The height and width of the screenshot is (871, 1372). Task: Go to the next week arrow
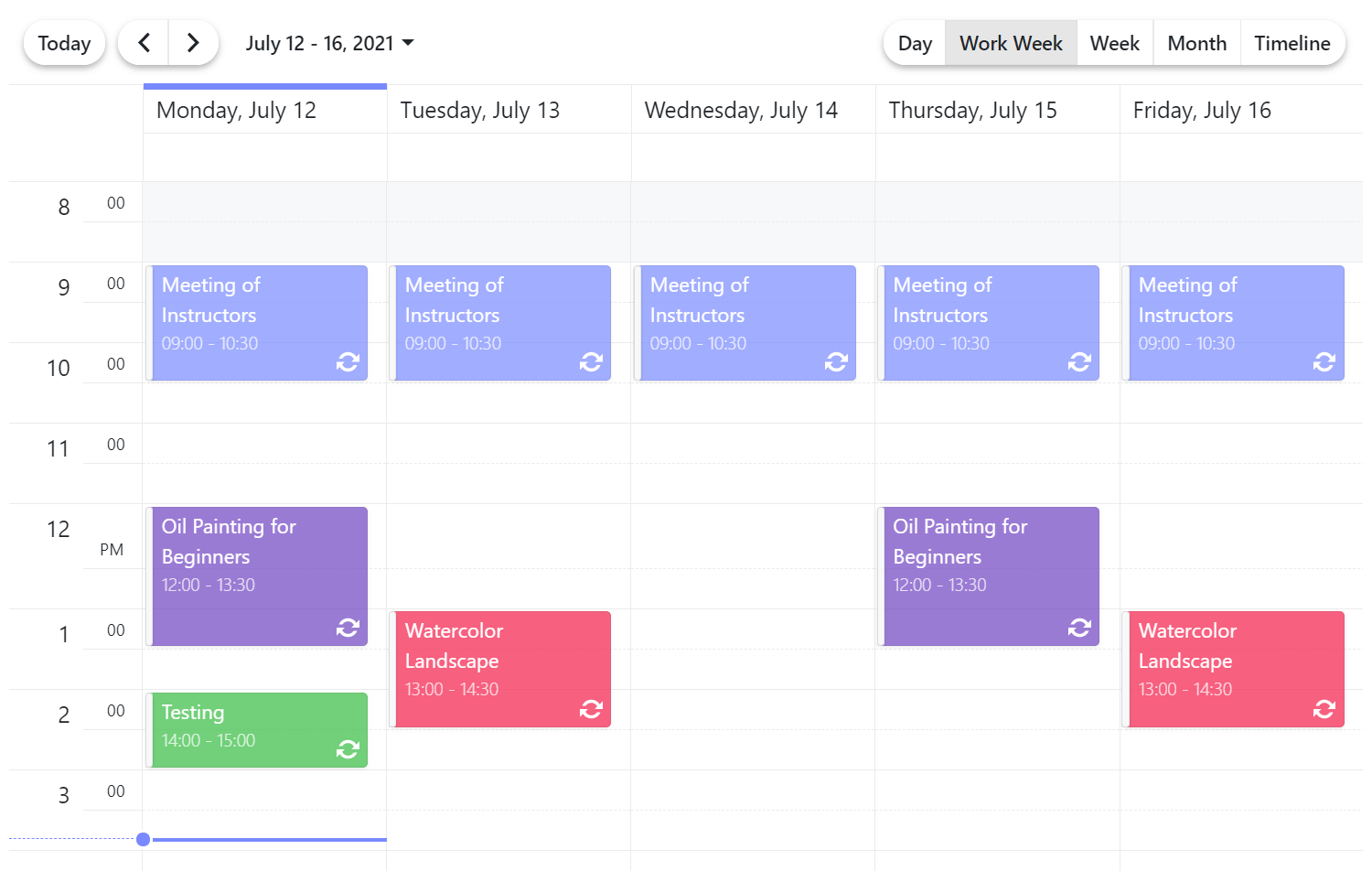click(193, 43)
